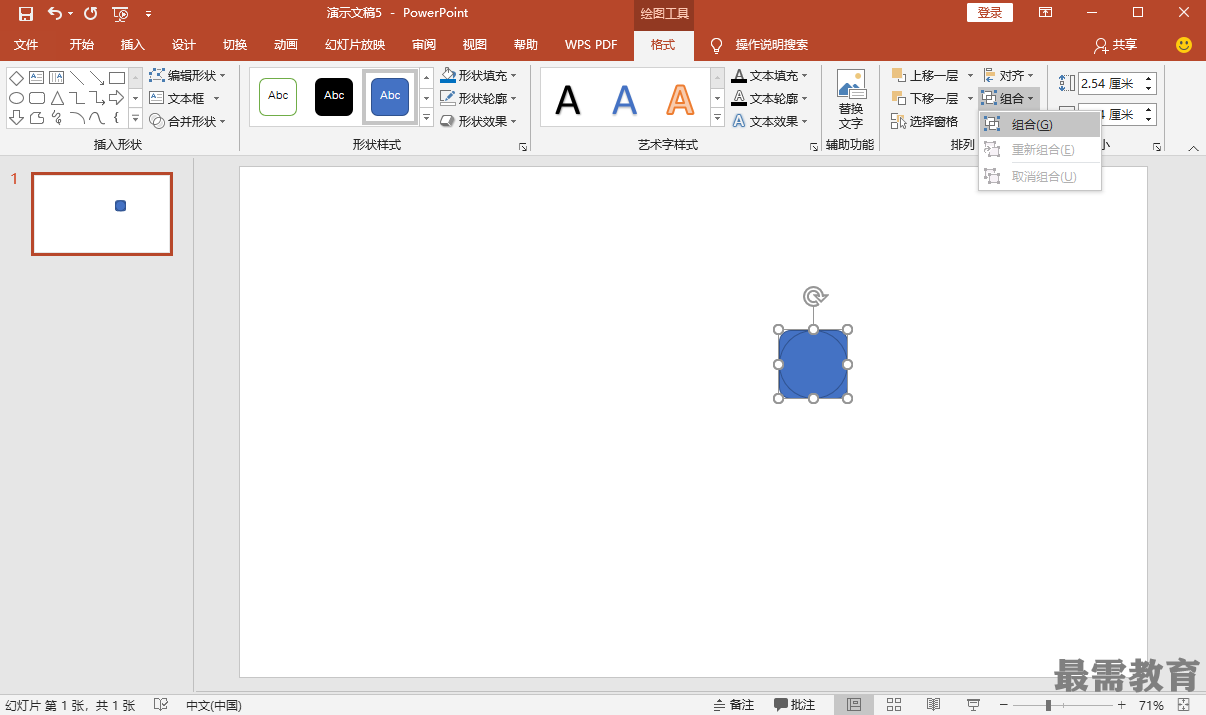Select slide 1 thumbnail in the panel
Image resolution: width=1206 pixels, height=715 pixels.
[102, 214]
